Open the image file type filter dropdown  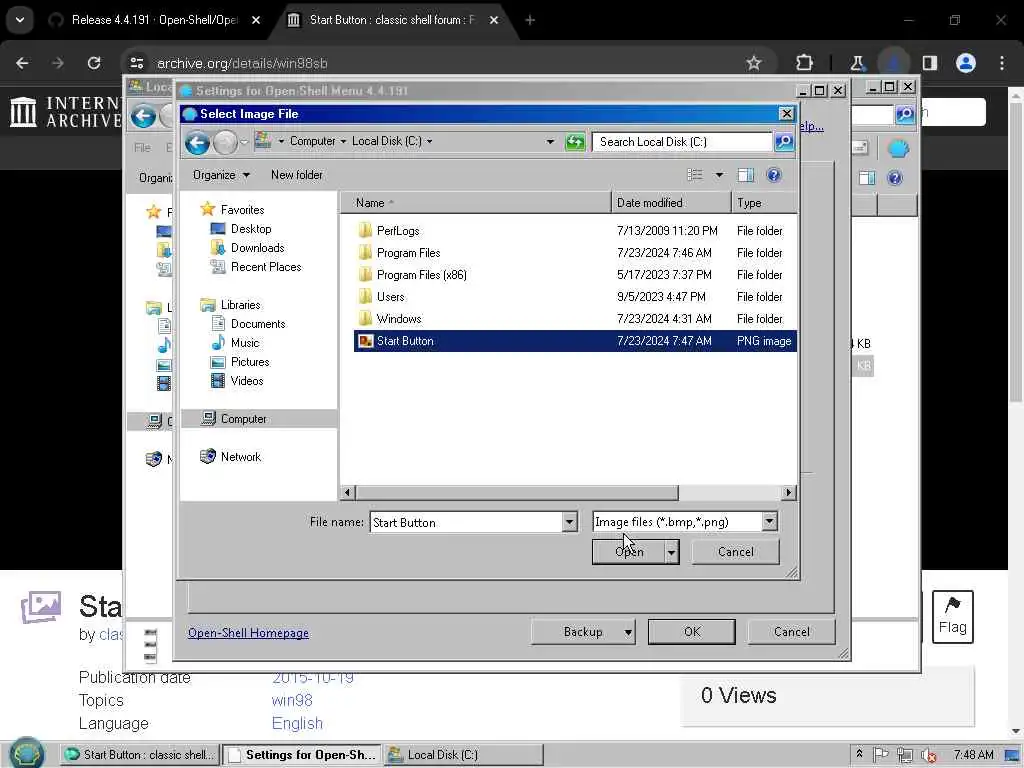tap(769, 521)
